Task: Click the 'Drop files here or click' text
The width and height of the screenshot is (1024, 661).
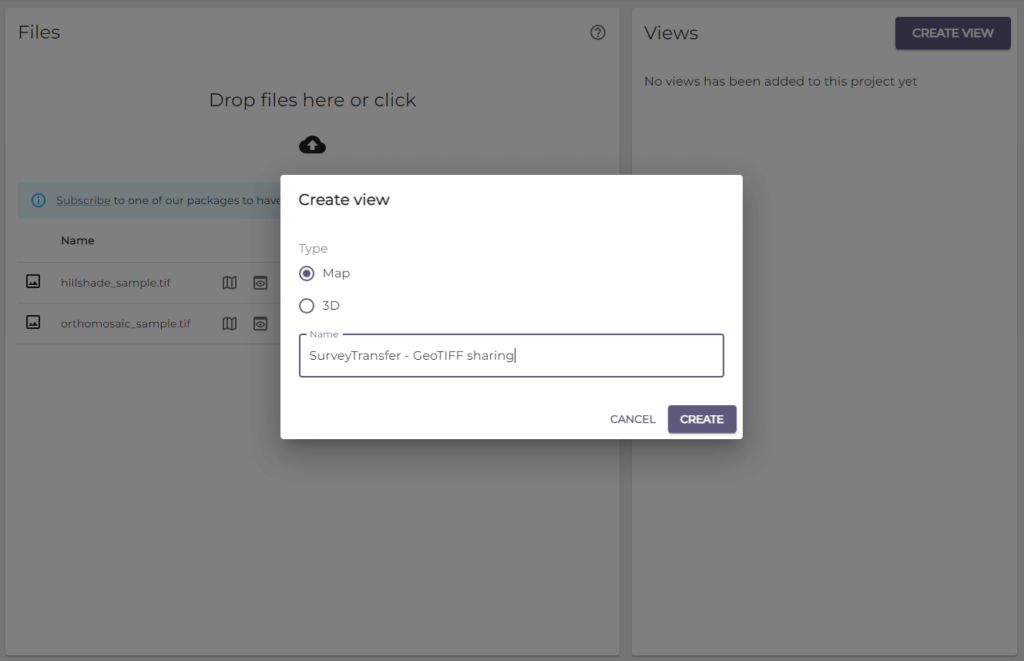Action: point(312,100)
